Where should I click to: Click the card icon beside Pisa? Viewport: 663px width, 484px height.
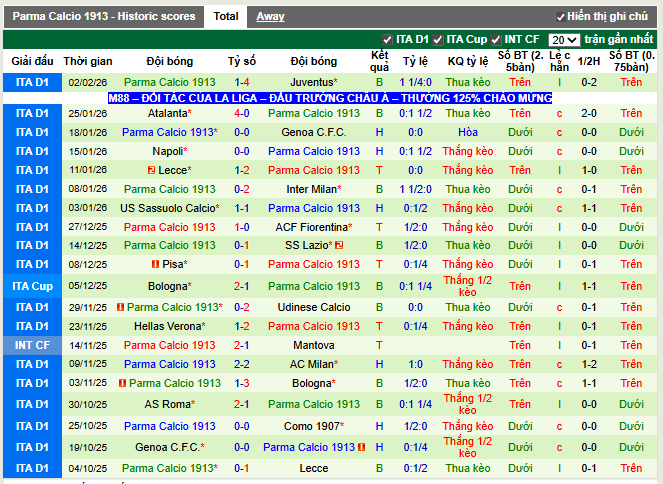click(155, 264)
